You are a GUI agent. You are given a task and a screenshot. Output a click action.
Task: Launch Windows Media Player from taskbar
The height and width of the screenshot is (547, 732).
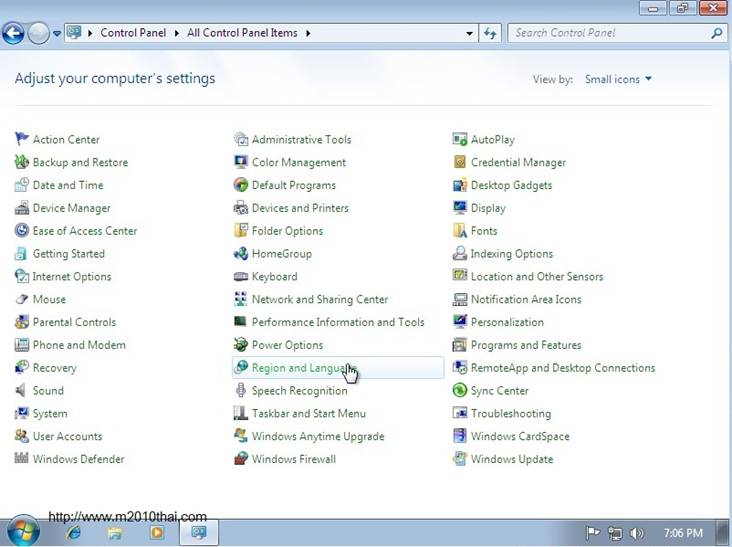(157, 533)
